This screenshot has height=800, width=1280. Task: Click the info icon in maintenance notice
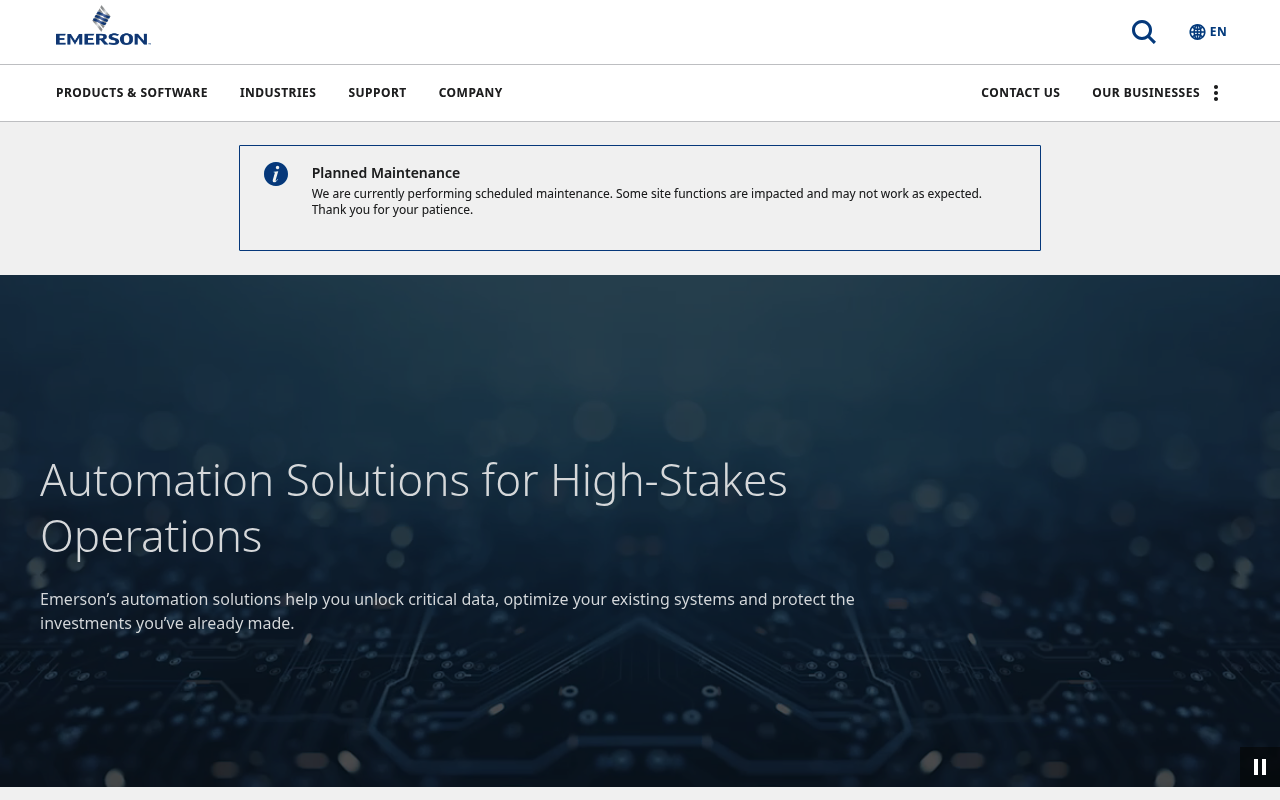[276, 174]
